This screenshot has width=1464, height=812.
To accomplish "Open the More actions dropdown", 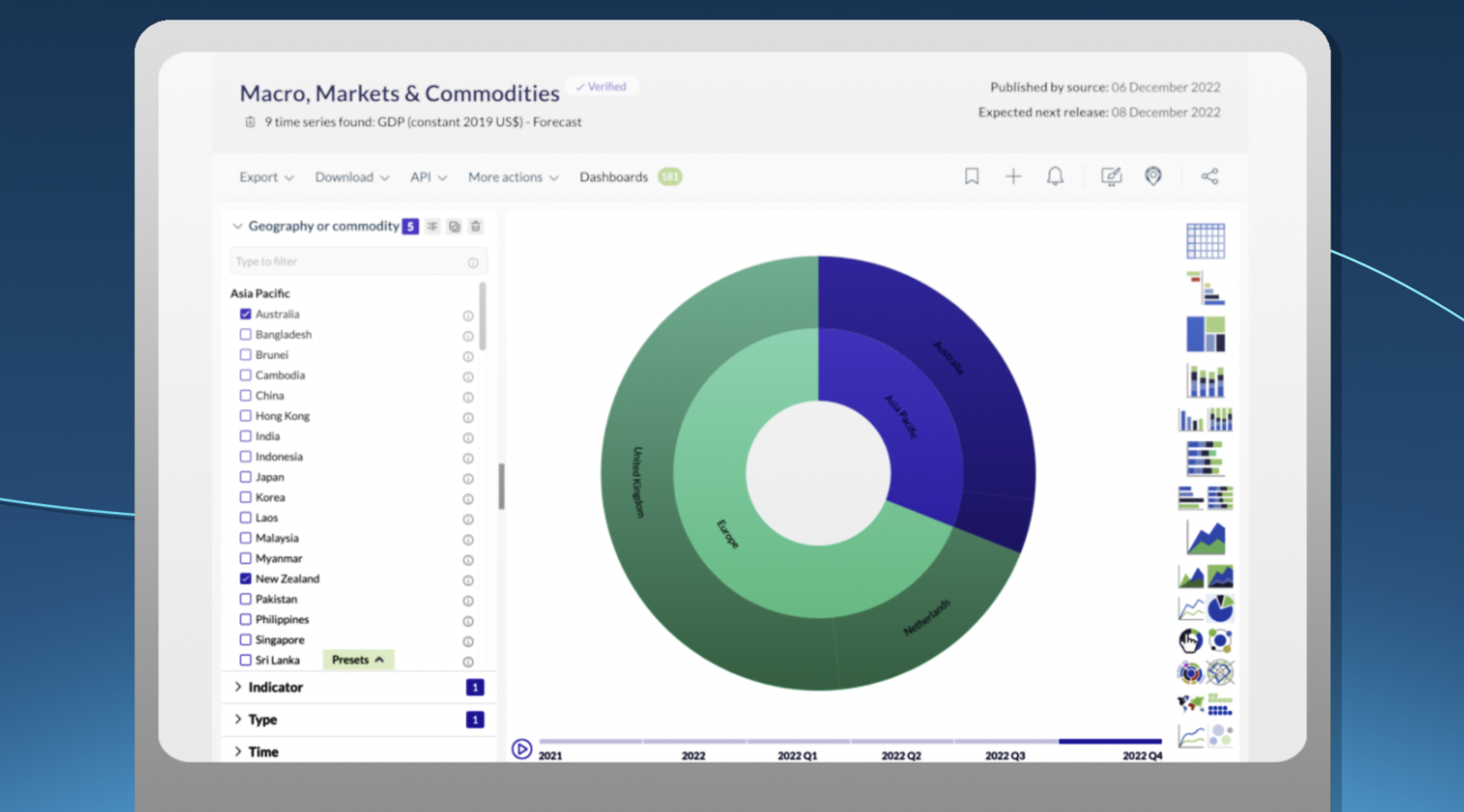I will [x=513, y=177].
